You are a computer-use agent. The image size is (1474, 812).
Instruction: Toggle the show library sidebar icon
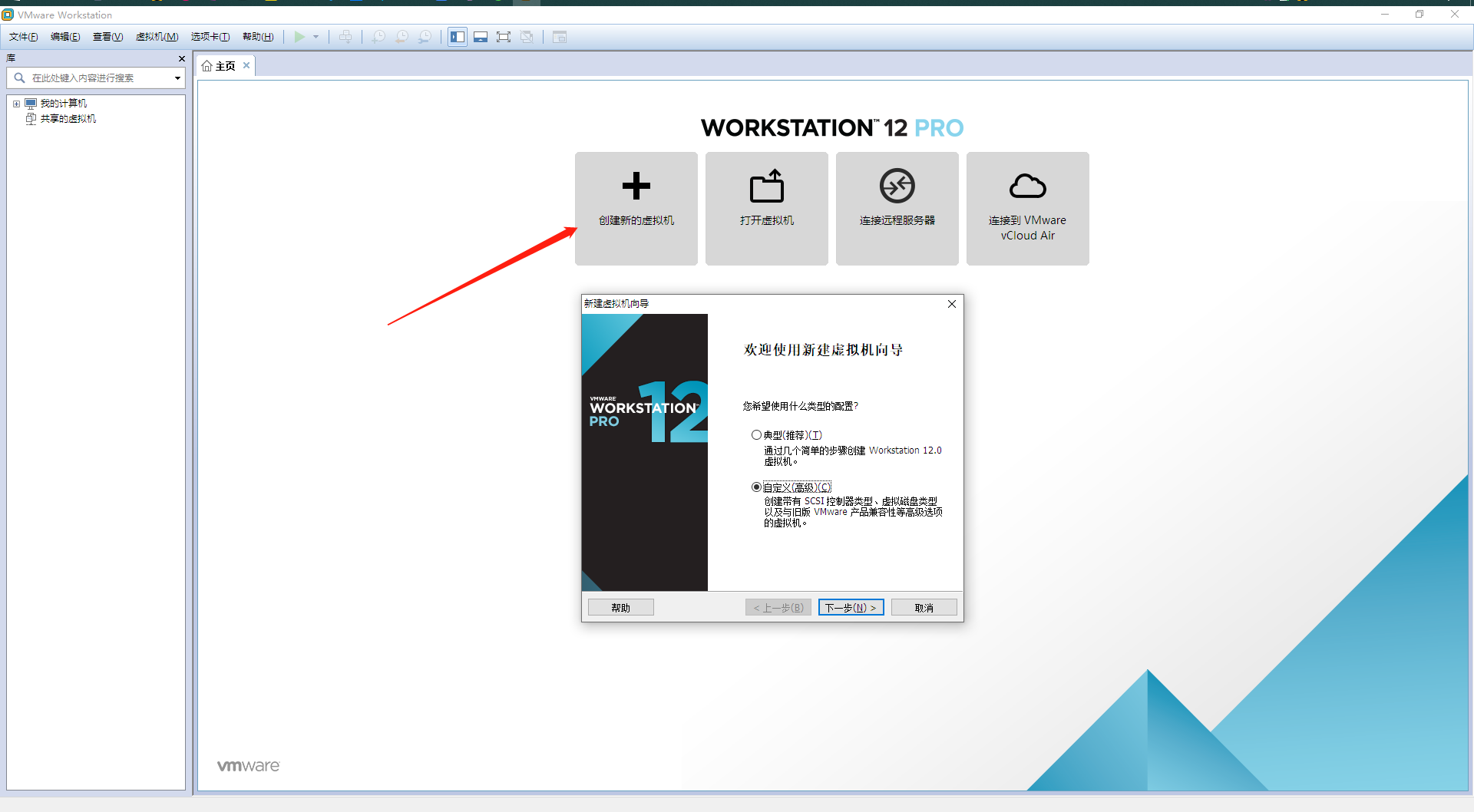pos(458,37)
